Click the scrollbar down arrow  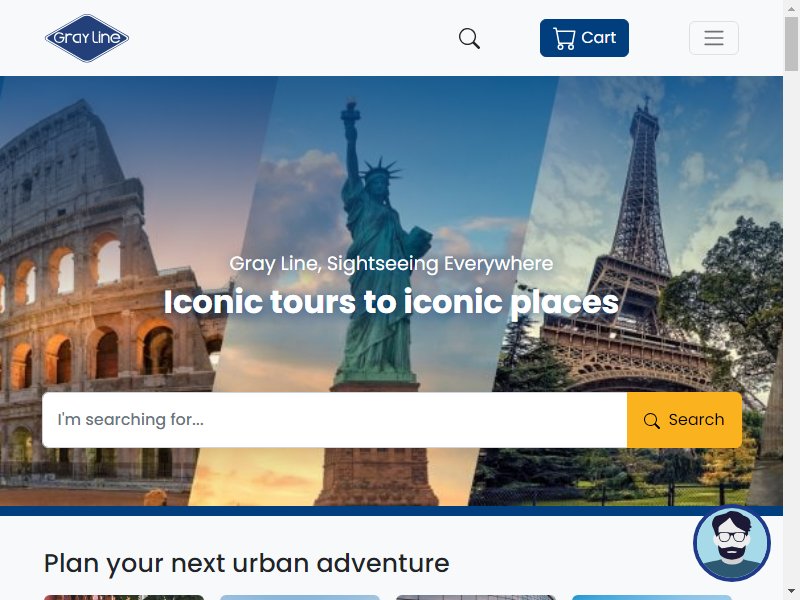(791, 592)
